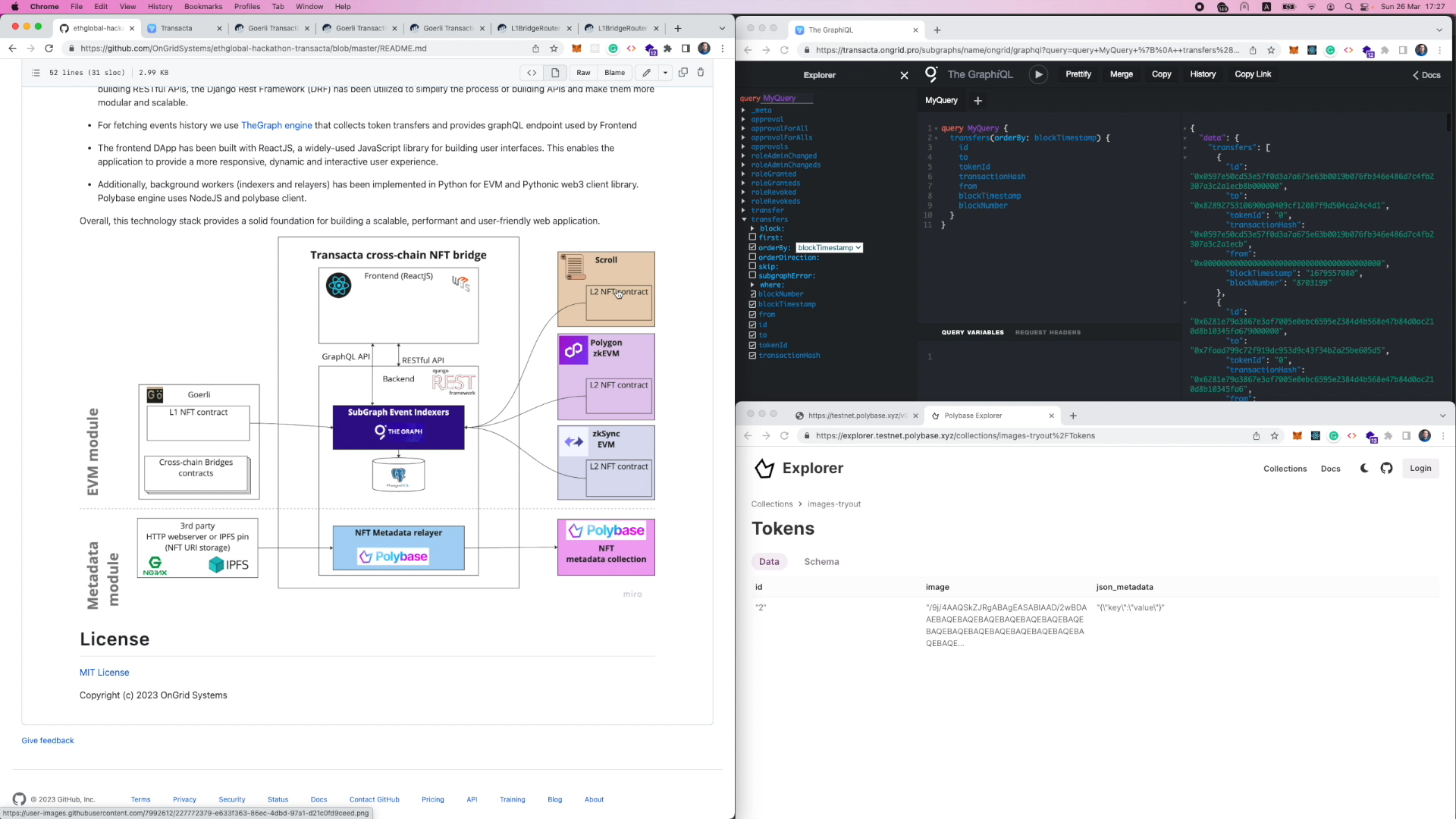The width and height of the screenshot is (1456, 819).
Task: Enable the 'subgraphError:' argument checkbox
Action: click(752, 275)
